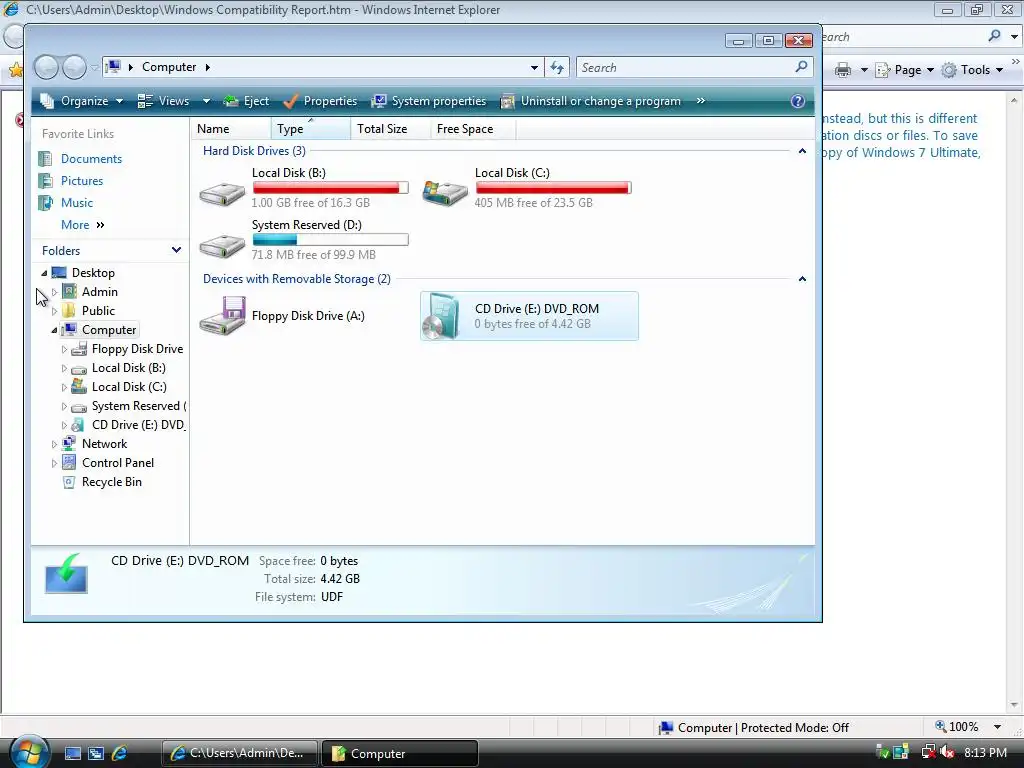
Task: Click the Music favorite link icon
Action: coord(46,203)
